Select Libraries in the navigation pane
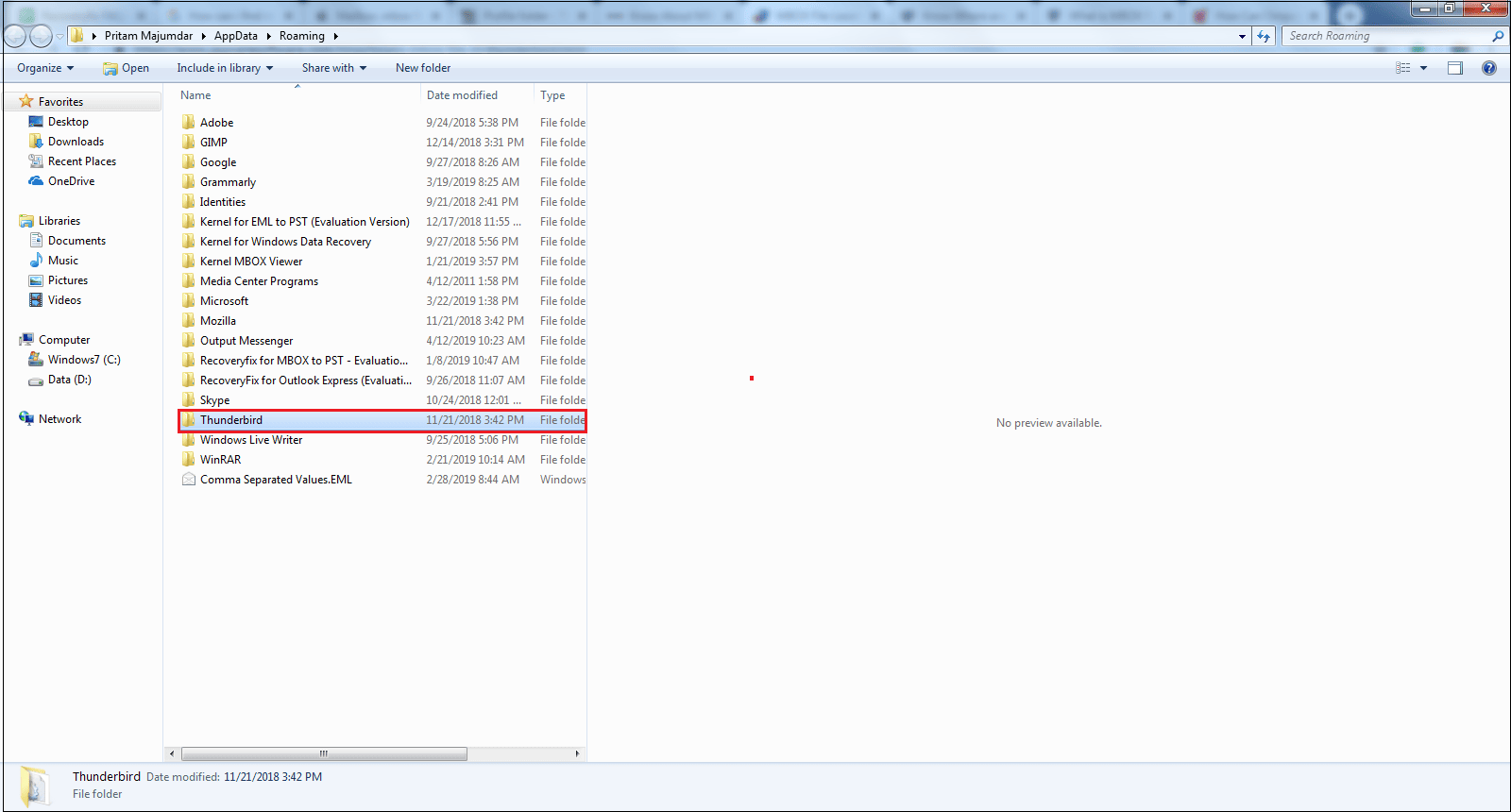The height and width of the screenshot is (812, 1511). click(x=59, y=220)
